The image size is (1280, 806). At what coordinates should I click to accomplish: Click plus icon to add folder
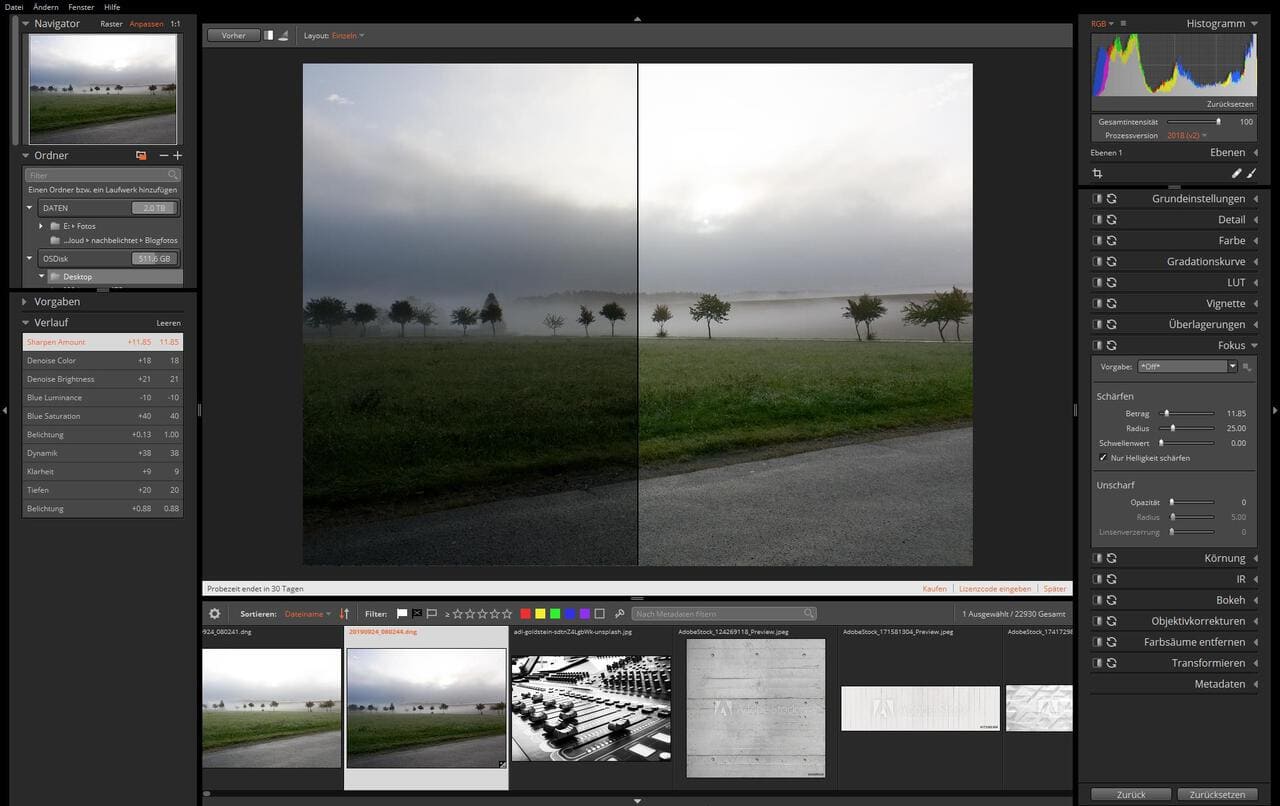coord(178,156)
